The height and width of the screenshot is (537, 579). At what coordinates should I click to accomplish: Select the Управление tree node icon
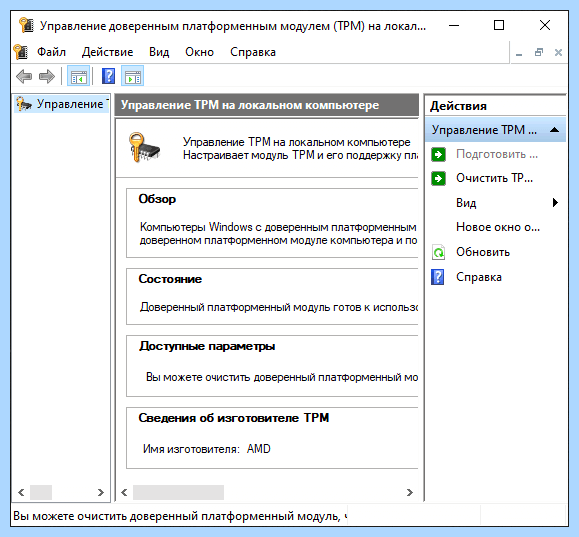(x=24, y=104)
